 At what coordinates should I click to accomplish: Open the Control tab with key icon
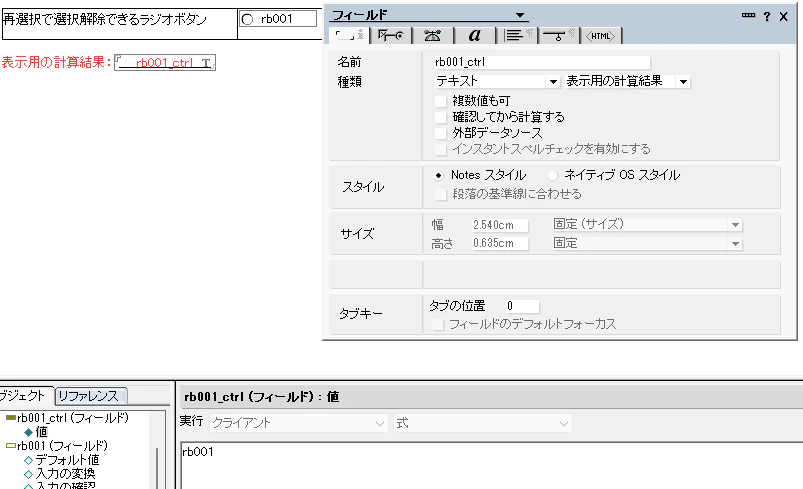[390, 35]
